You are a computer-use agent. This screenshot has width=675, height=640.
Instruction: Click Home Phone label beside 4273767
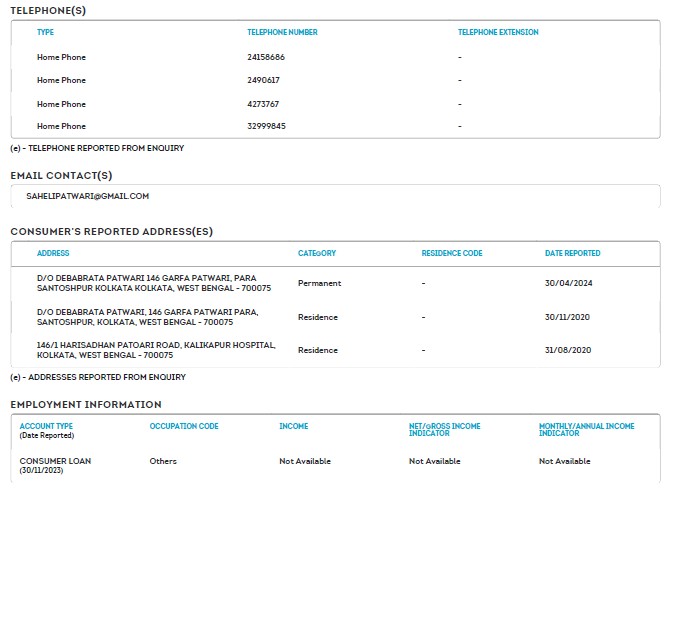(61, 104)
